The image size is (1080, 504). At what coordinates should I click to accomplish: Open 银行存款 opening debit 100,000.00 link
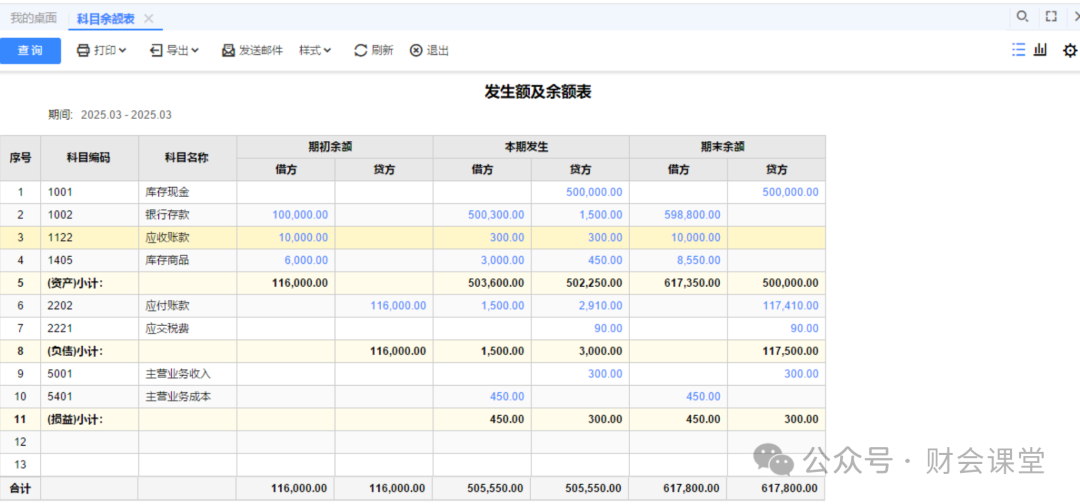point(300,215)
